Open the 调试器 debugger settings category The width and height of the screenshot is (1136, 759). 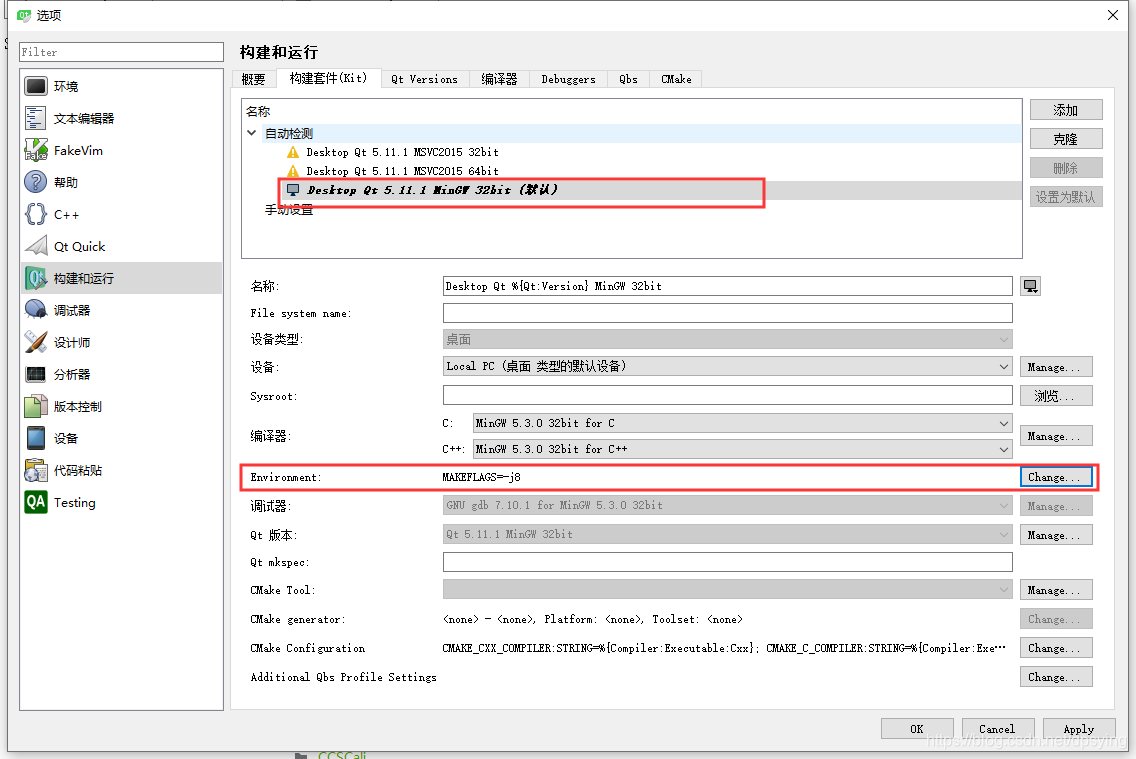click(x=121, y=310)
